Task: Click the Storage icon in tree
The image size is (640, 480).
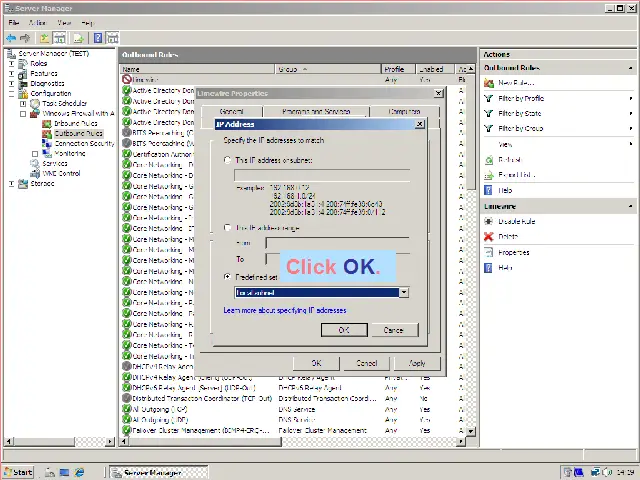Action: [x=23, y=184]
